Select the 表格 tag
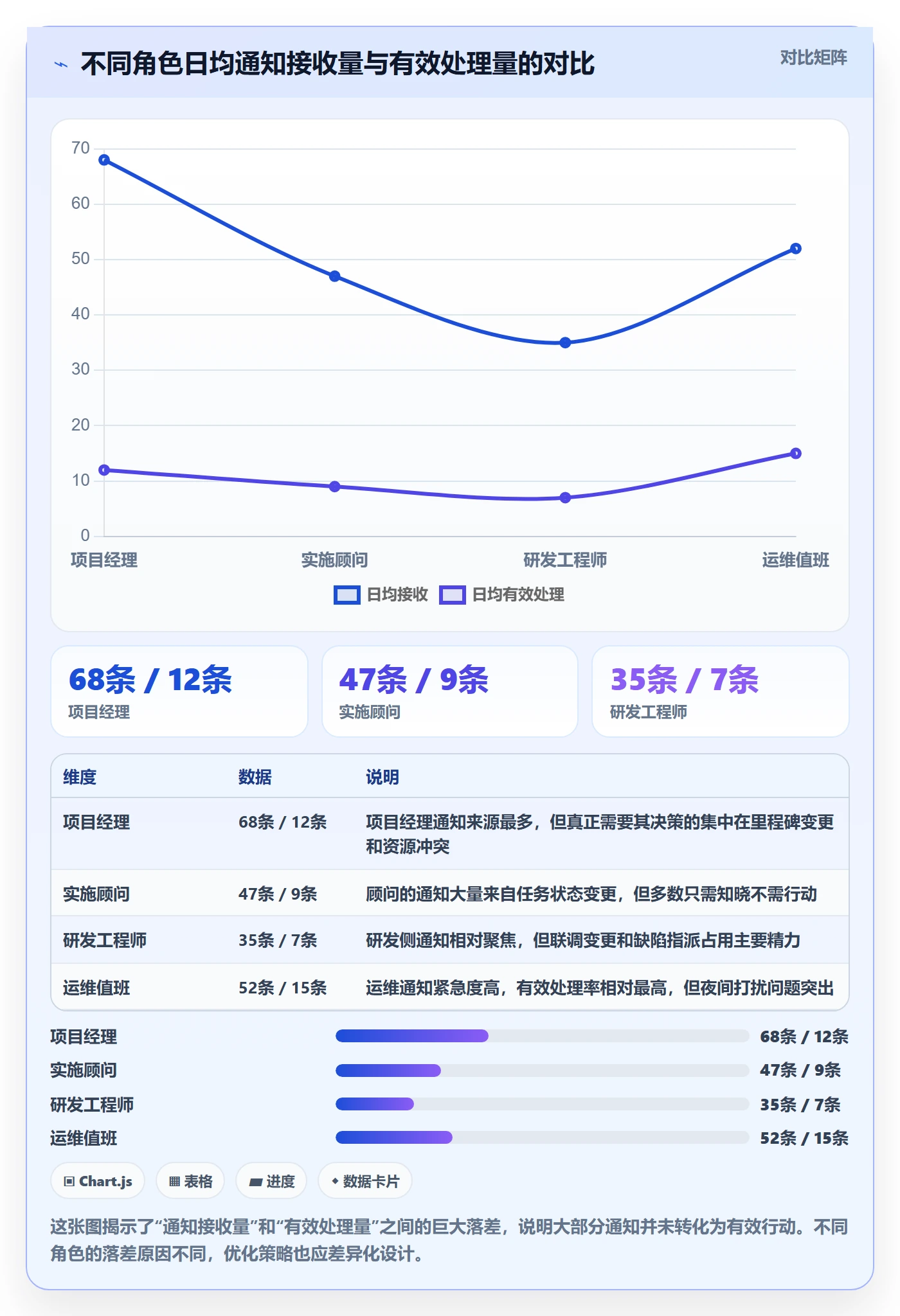900x1316 pixels. (190, 1181)
